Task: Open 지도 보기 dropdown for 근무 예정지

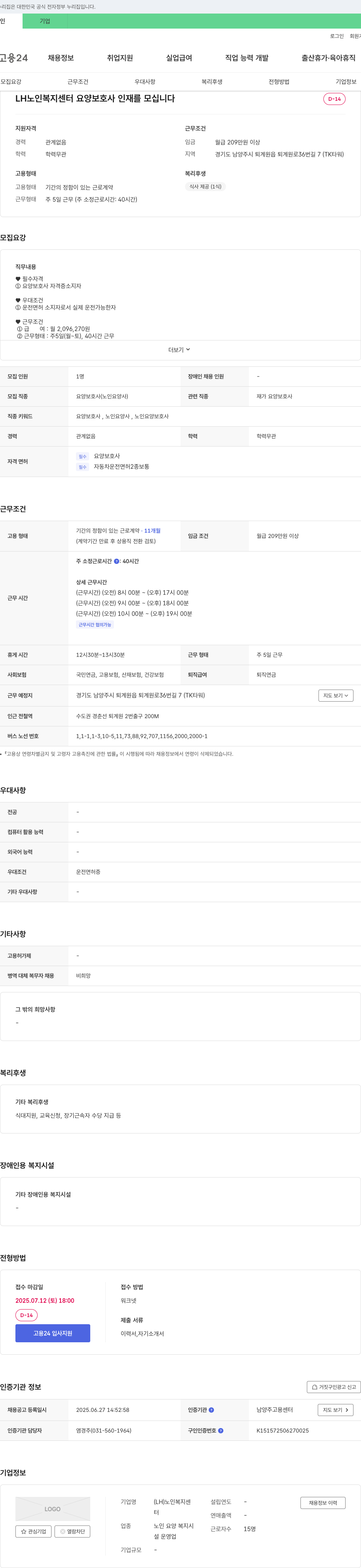Action: click(336, 695)
